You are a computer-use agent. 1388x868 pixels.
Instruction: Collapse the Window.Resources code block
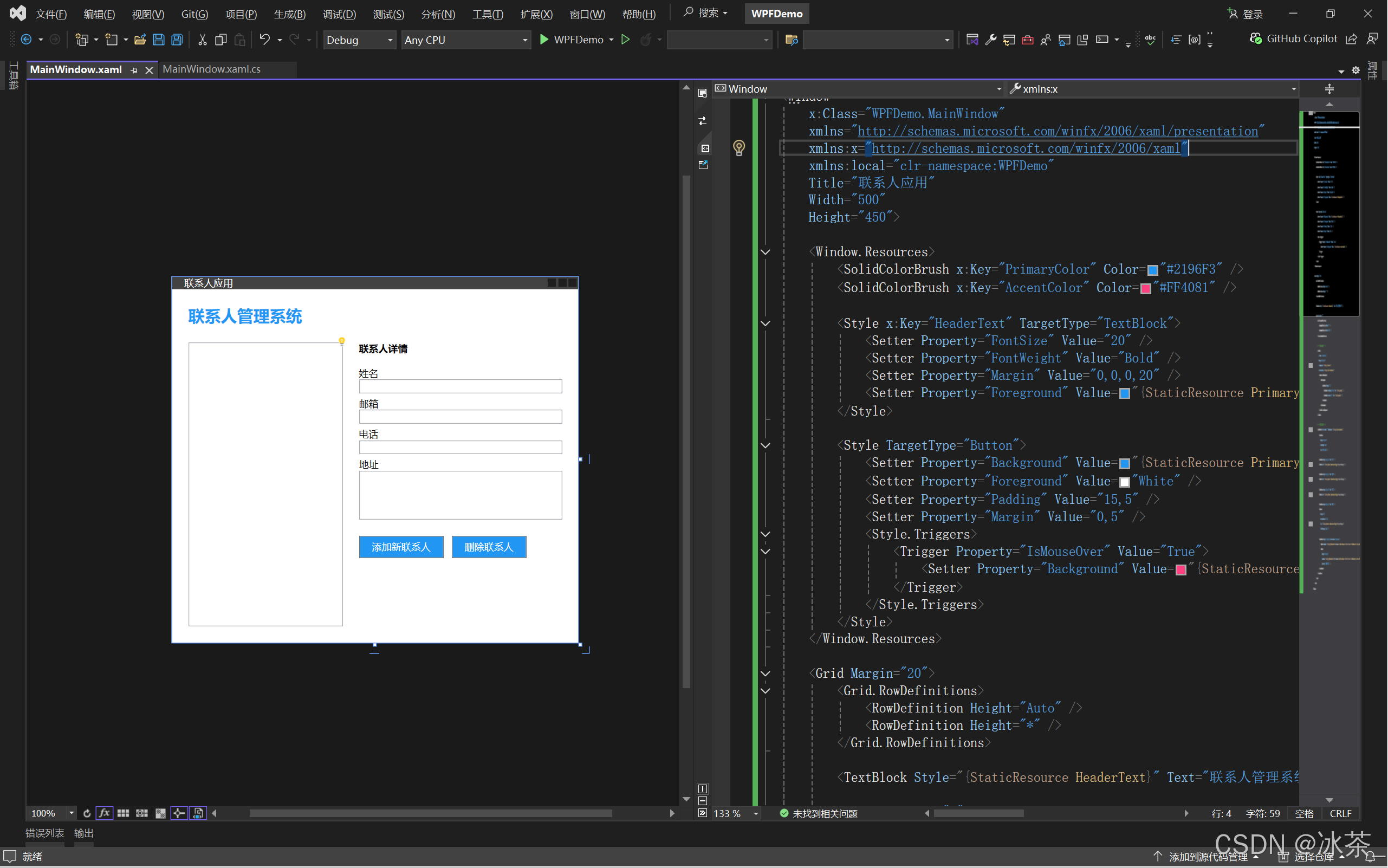coord(765,252)
